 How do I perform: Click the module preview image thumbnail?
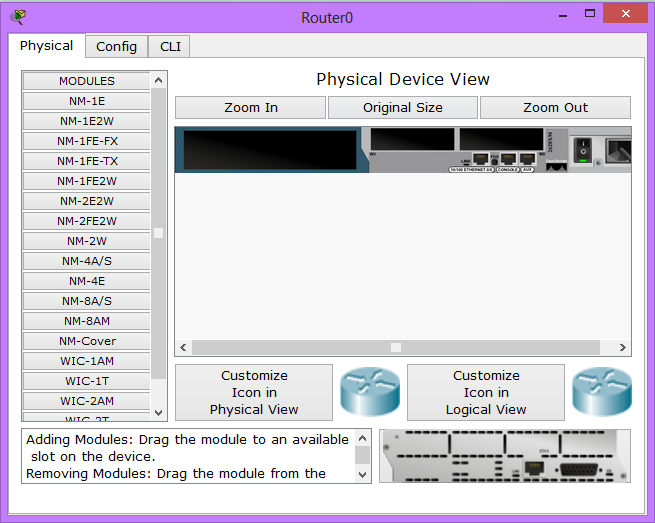pyautogui.click(x=505, y=456)
